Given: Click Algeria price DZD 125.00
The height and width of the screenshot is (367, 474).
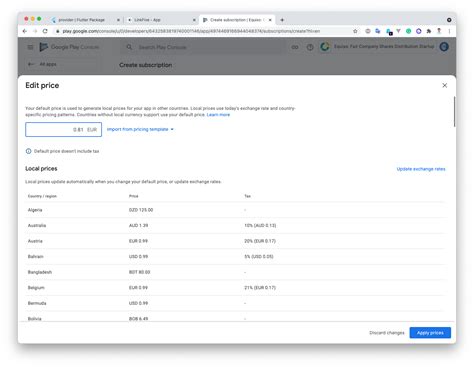Looking at the screenshot, I should click(x=141, y=210).
